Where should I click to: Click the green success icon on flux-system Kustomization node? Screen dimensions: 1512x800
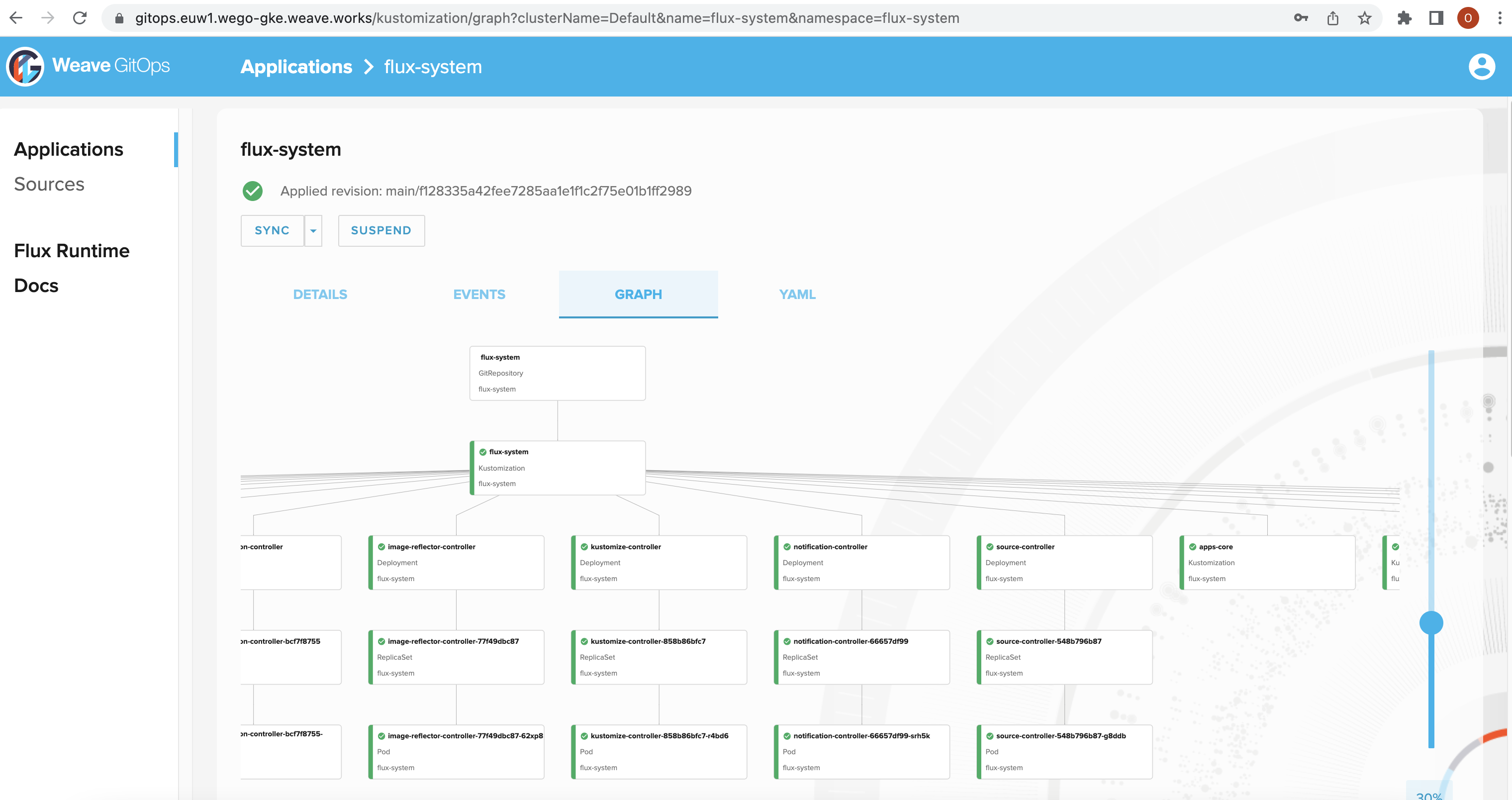click(483, 452)
